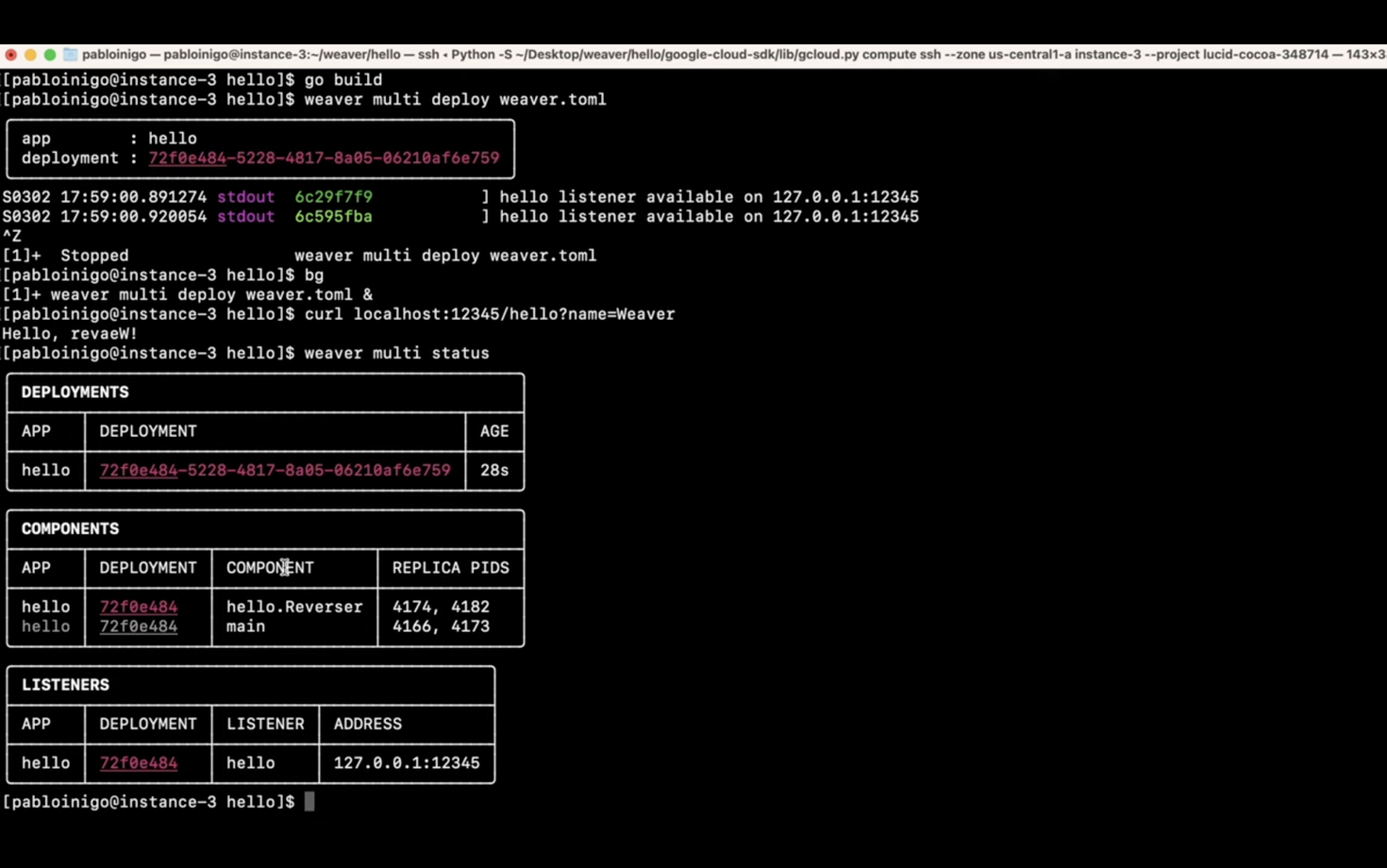Click the red close window button
The image size is (1387, 868).
10,55
